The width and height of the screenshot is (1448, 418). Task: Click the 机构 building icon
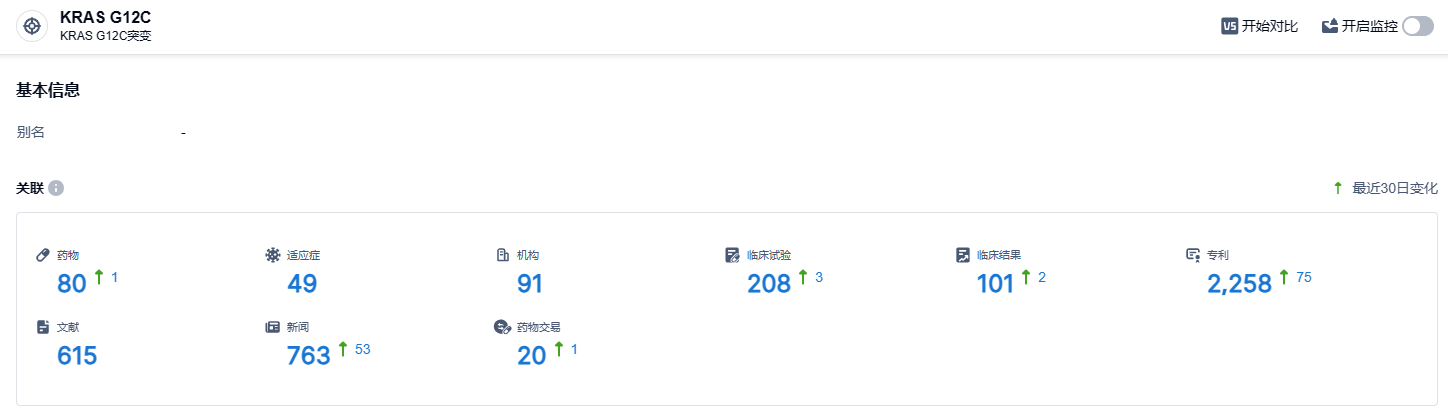tap(503, 255)
